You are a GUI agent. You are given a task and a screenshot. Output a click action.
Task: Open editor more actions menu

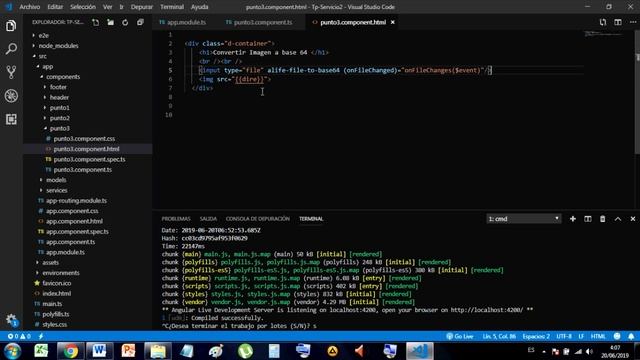632,22
